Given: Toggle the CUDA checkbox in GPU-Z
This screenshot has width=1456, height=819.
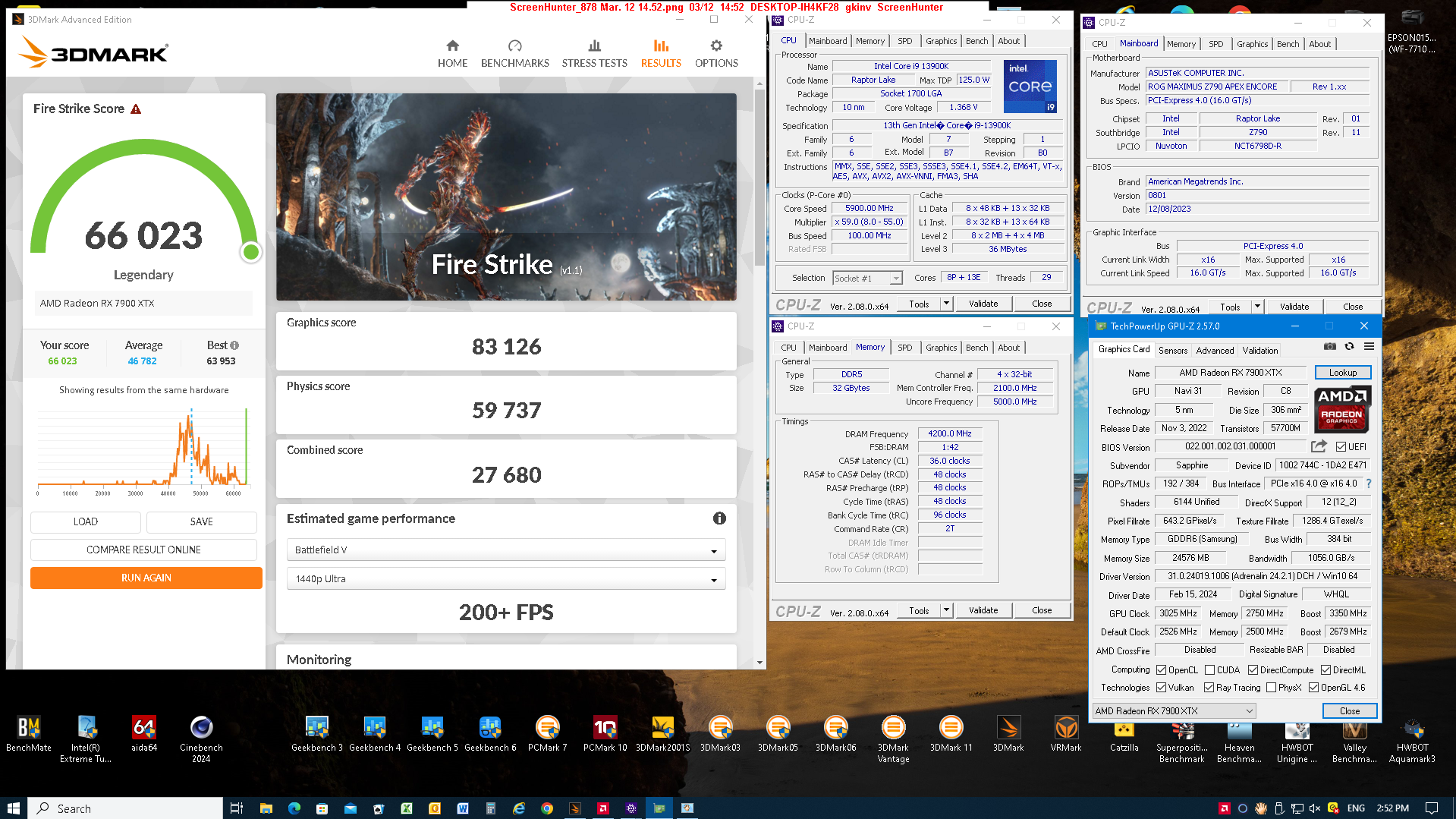Looking at the screenshot, I should (1209, 670).
